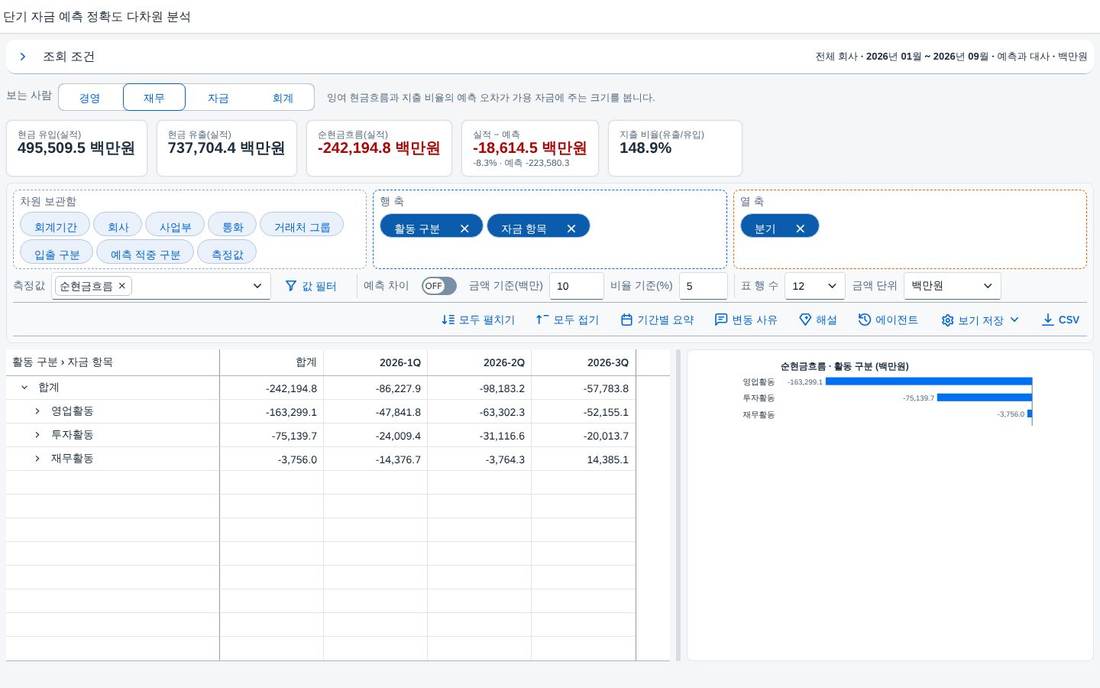The height and width of the screenshot is (688, 1100).
Task: Select the 측정값 dimension chip
Action: pos(227,254)
